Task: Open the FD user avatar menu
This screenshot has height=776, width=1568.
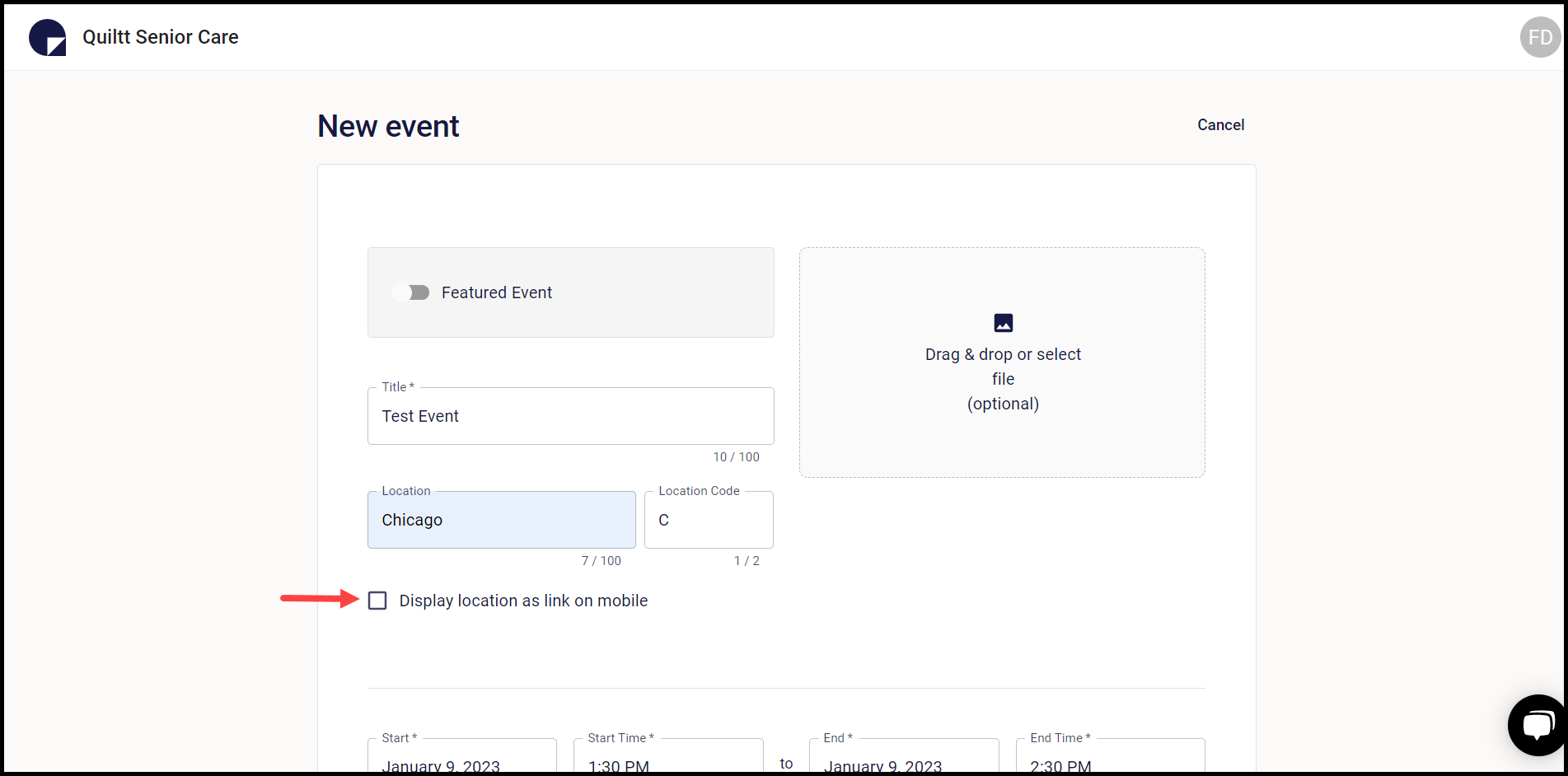Action: point(1539,36)
